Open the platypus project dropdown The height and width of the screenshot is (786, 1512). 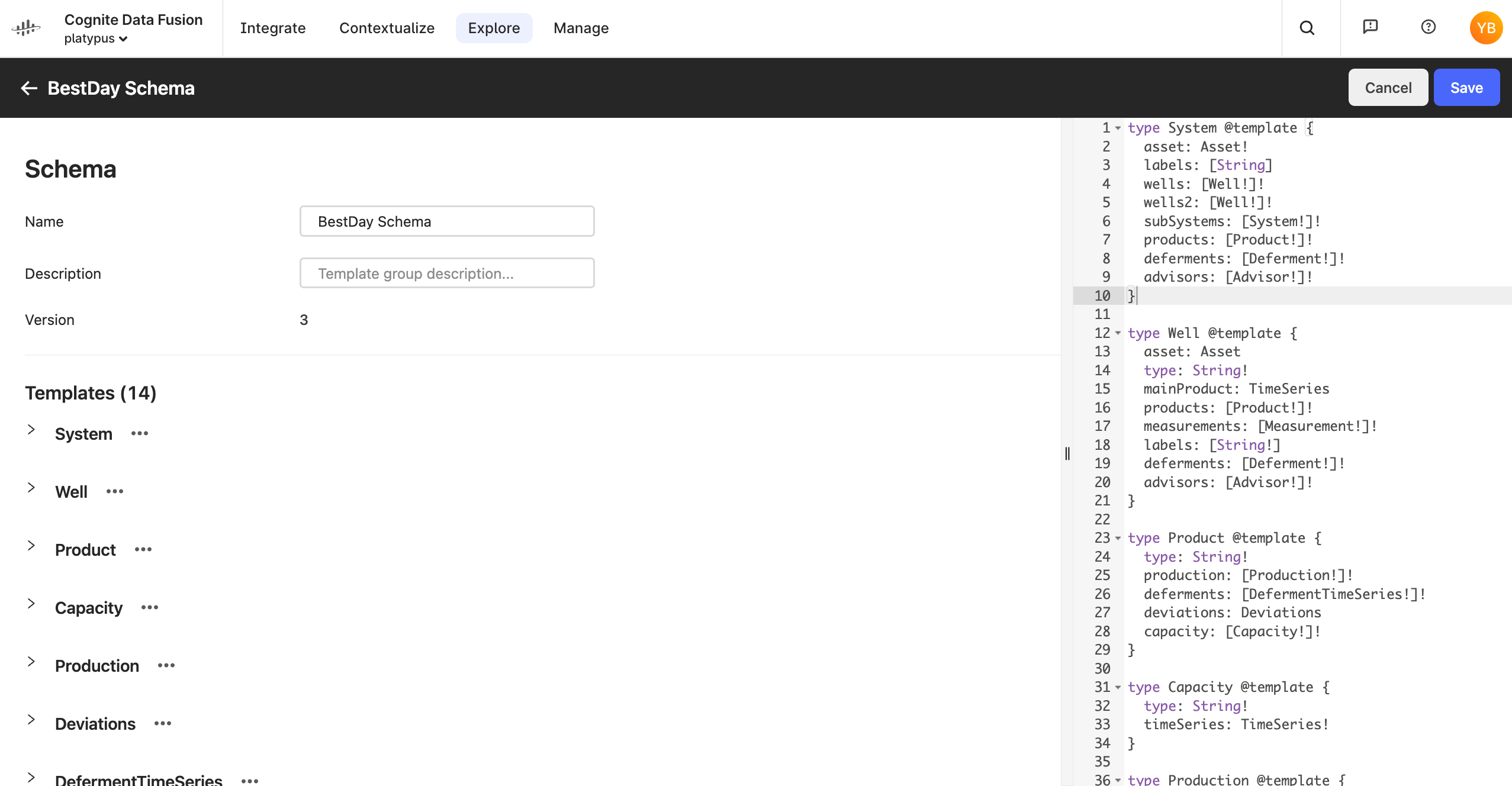coord(96,38)
